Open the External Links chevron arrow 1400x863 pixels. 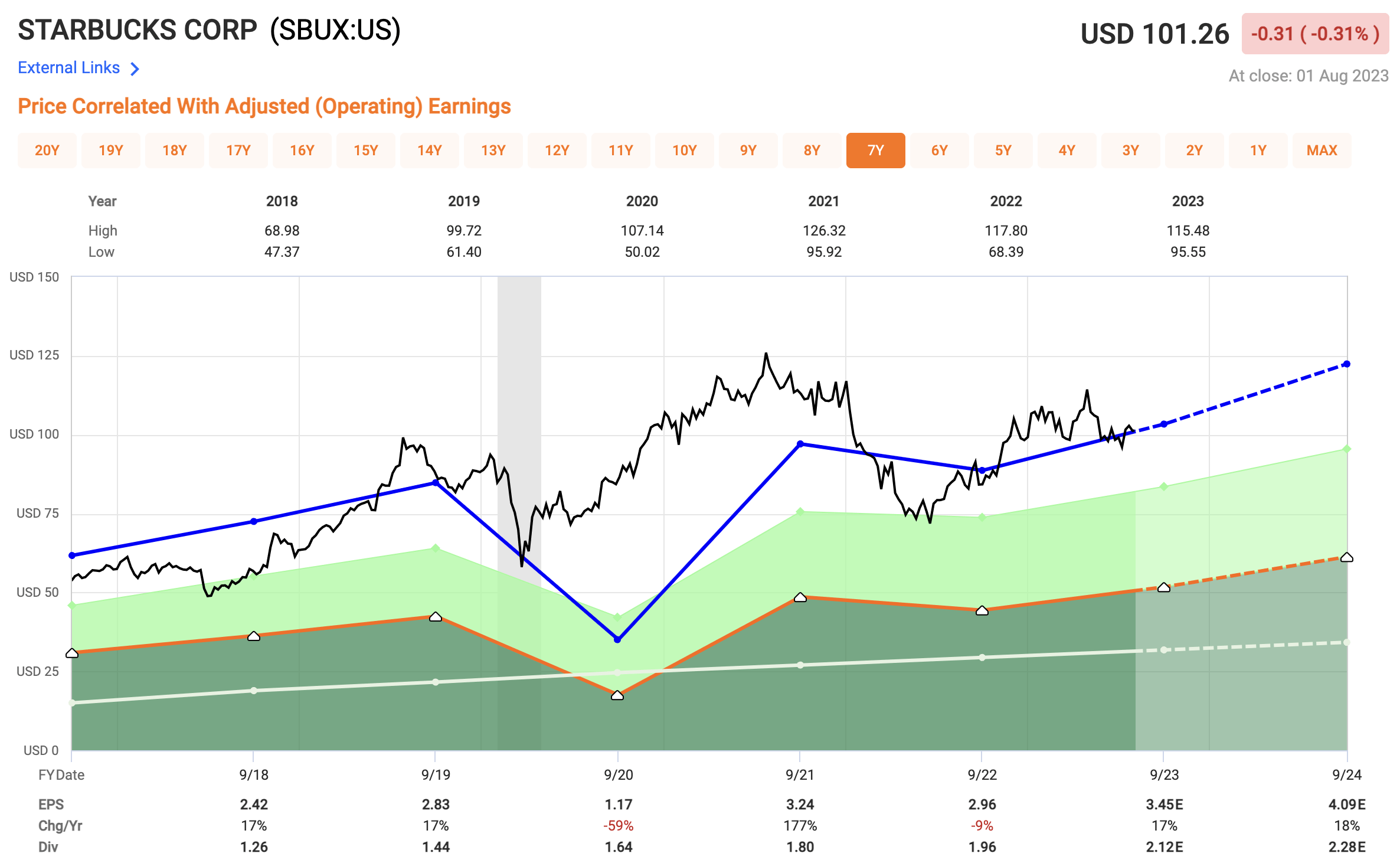[135, 69]
